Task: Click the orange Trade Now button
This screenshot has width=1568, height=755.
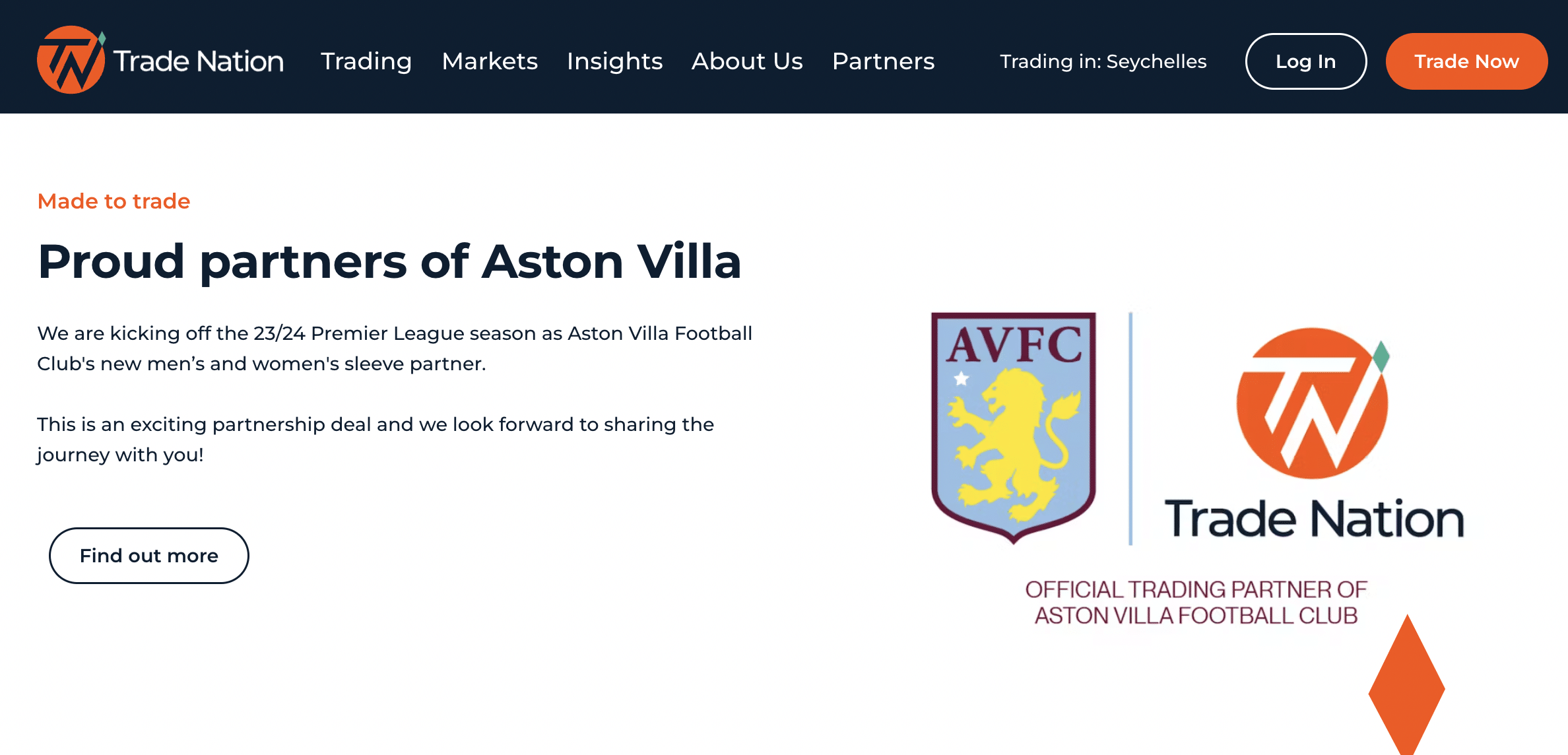Action: pyautogui.click(x=1466, y=61)
